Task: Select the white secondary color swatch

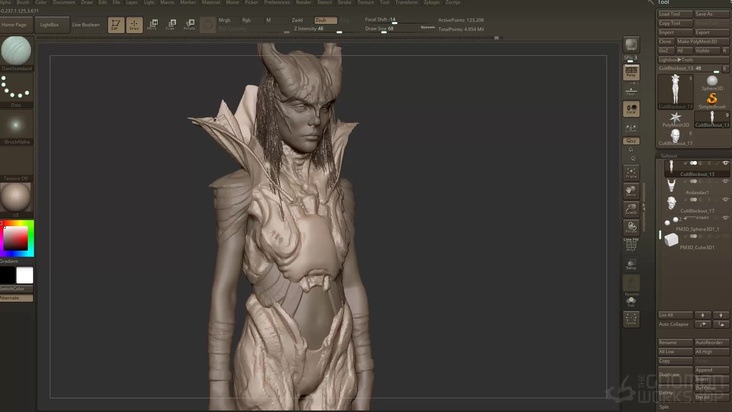Action: (x=25, y=275)
